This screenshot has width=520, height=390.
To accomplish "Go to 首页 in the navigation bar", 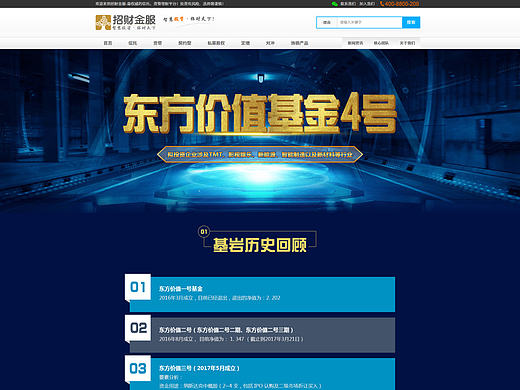I will pos(108,43).
